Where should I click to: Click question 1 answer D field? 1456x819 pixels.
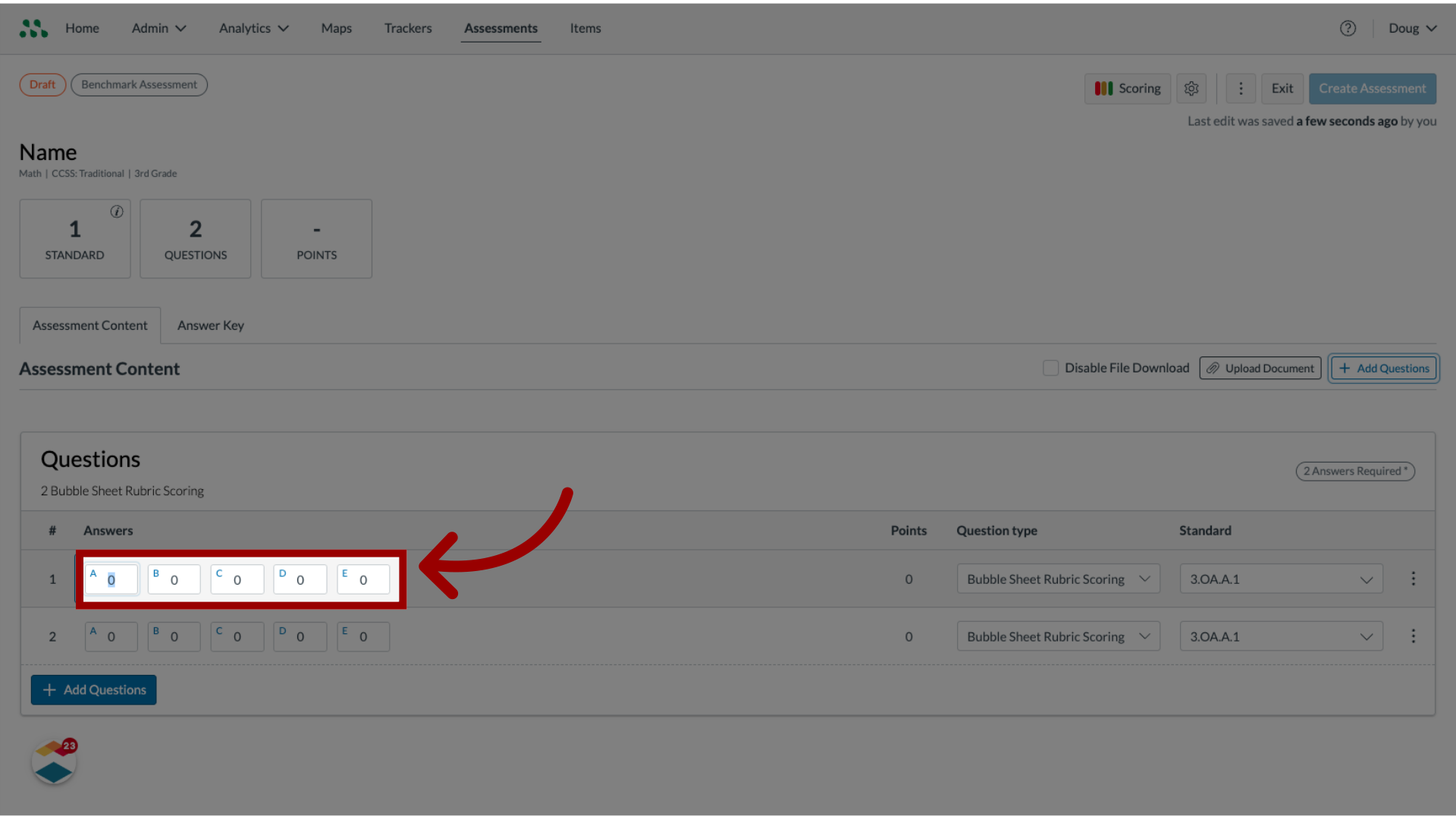tap(300, 579)
